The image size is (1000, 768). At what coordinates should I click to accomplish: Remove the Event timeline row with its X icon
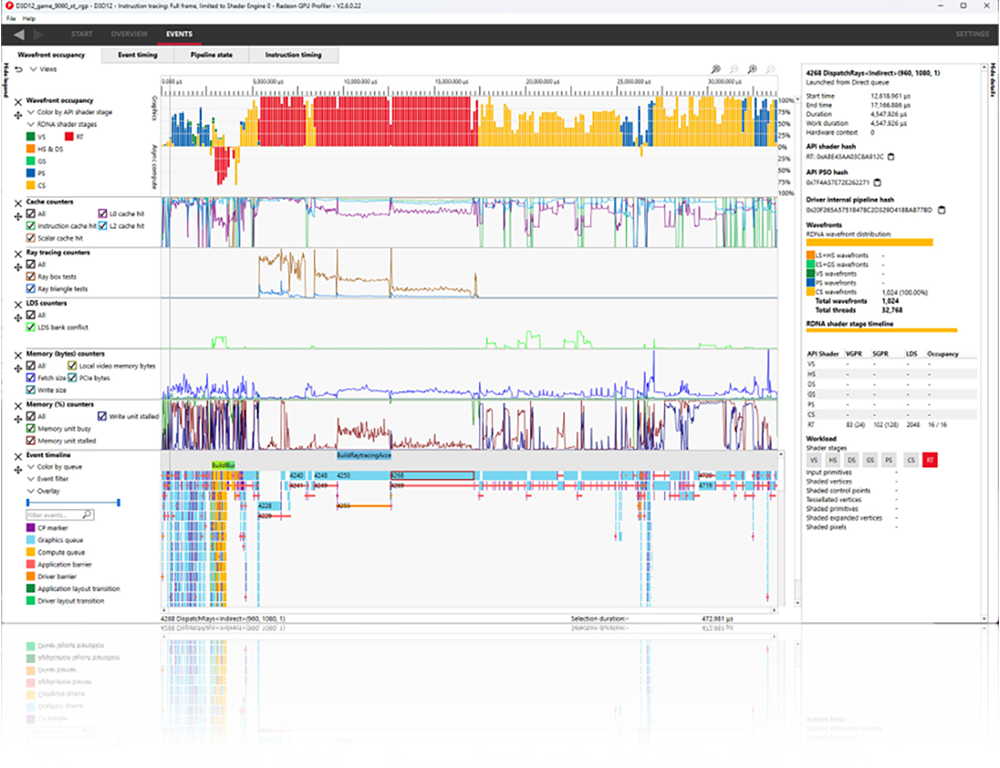(x=18, y=457)
